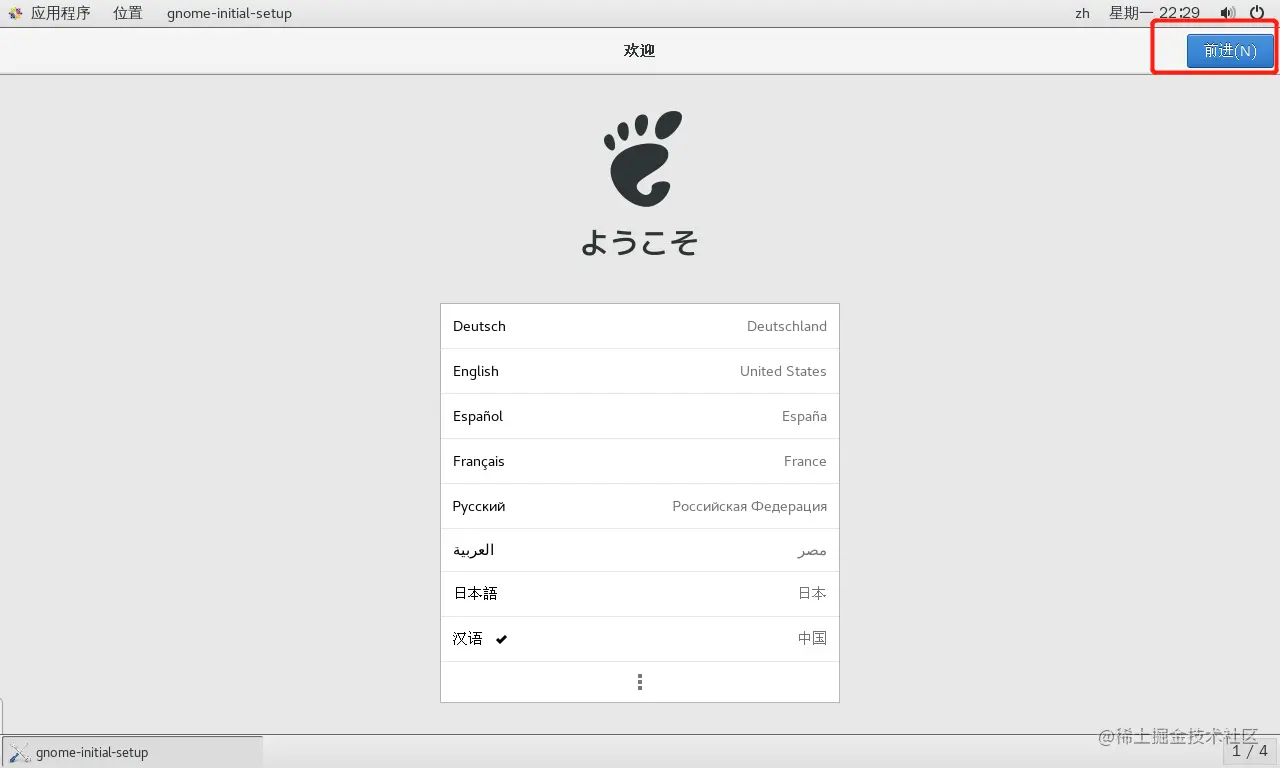The width and height of the screenshot is (1280, 768).
Task: Click the checkmark next to 汉语
Action: click(501, 639)
